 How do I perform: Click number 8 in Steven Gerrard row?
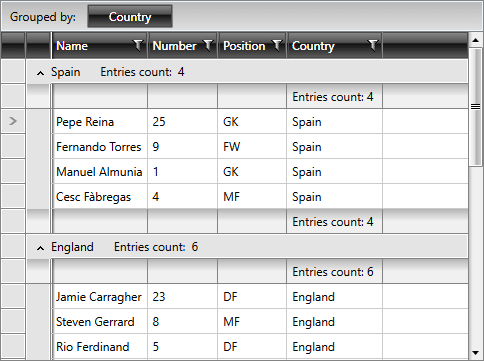coord(183,321)
